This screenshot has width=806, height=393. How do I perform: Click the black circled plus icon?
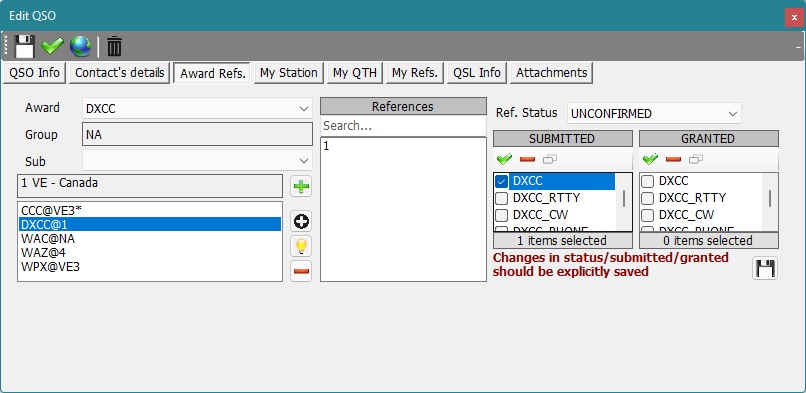click(301, 221)
